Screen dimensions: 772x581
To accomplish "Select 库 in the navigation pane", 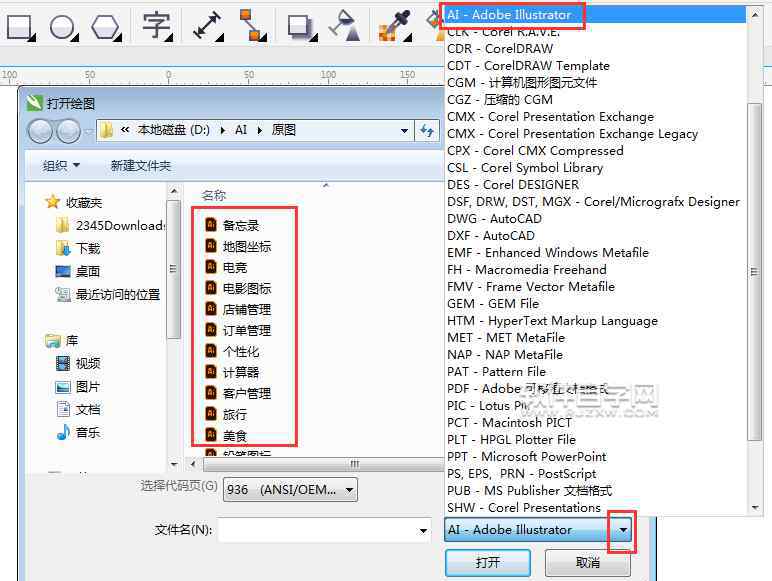I will coord(62,340).
